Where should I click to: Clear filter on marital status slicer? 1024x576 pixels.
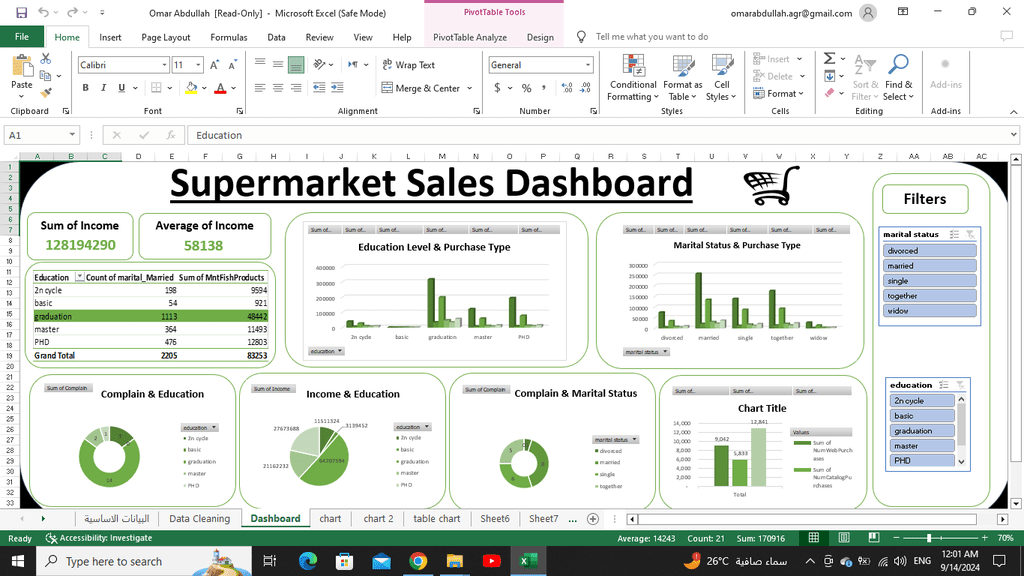click(x=970, y=234)
